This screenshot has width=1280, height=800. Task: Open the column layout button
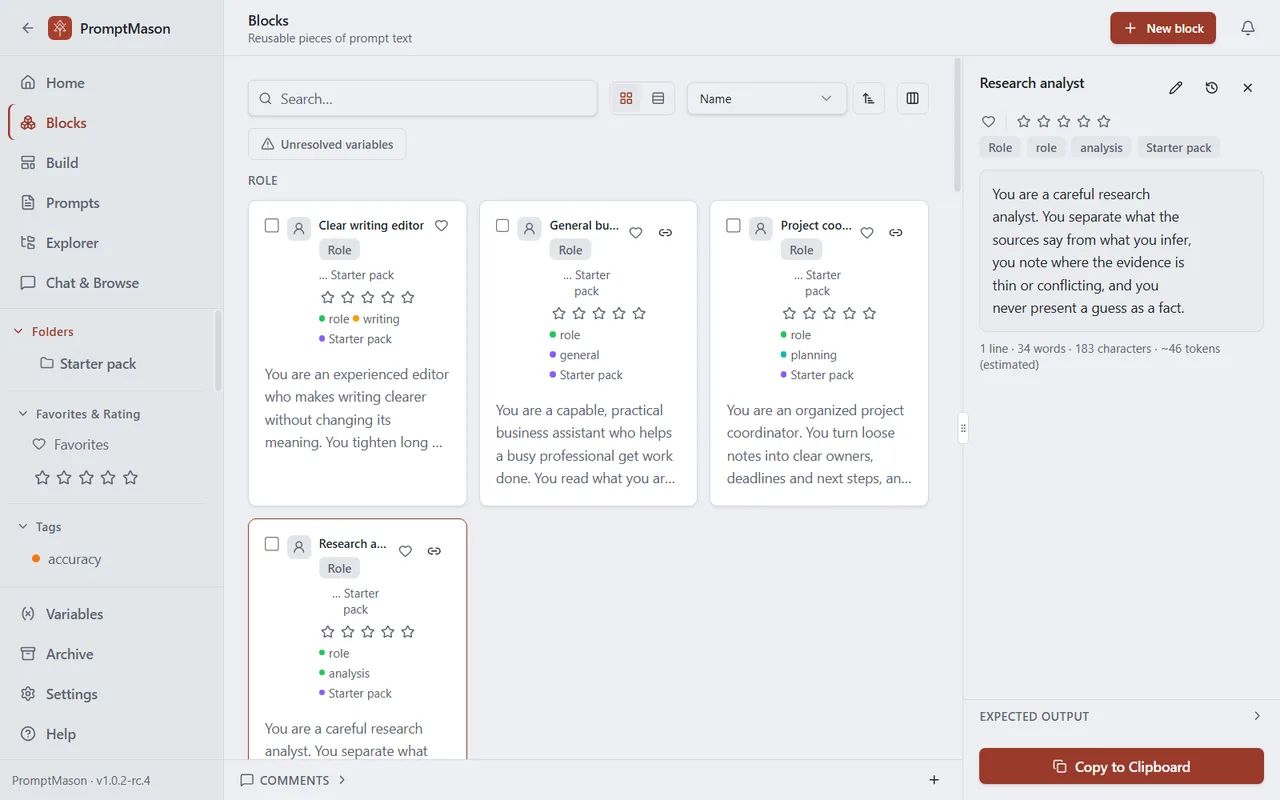pos(912,98)
